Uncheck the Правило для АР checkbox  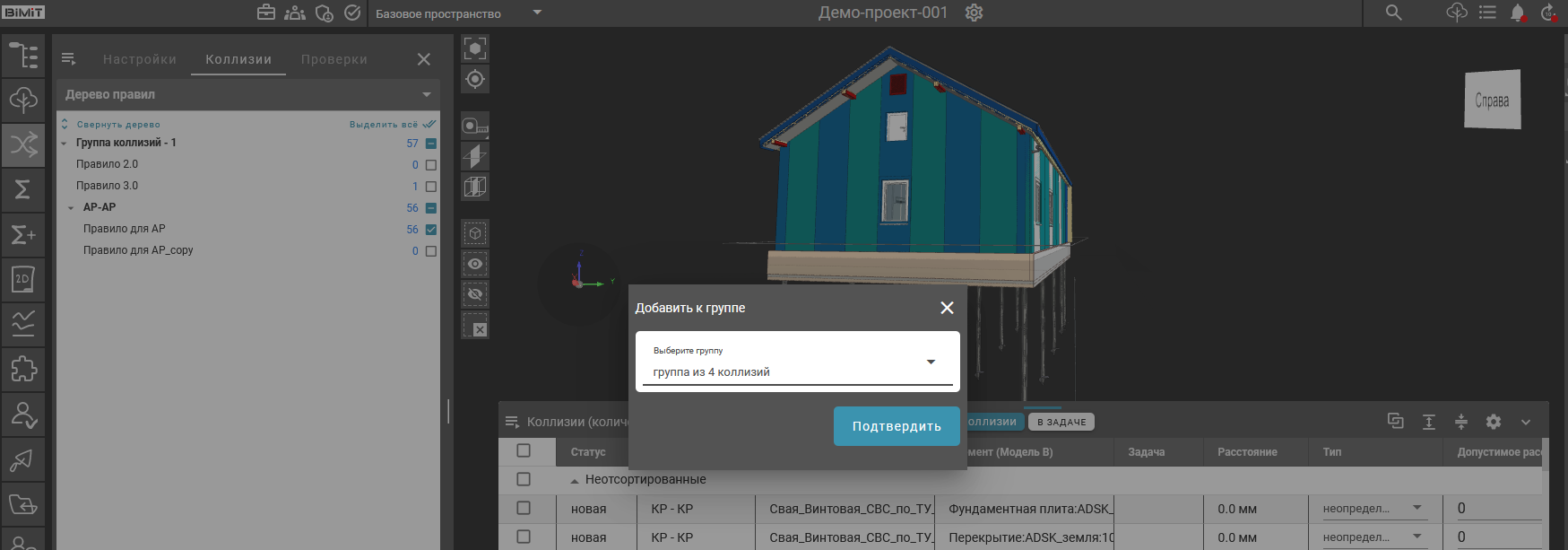click(x=431, y=230)
